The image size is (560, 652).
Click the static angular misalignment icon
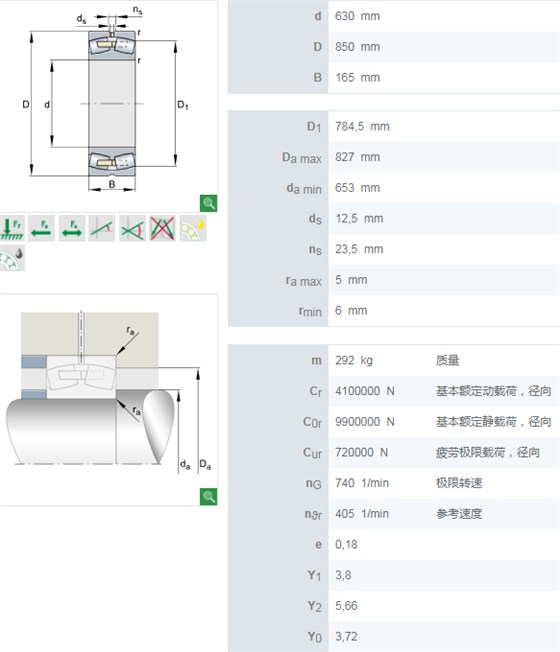102,228
